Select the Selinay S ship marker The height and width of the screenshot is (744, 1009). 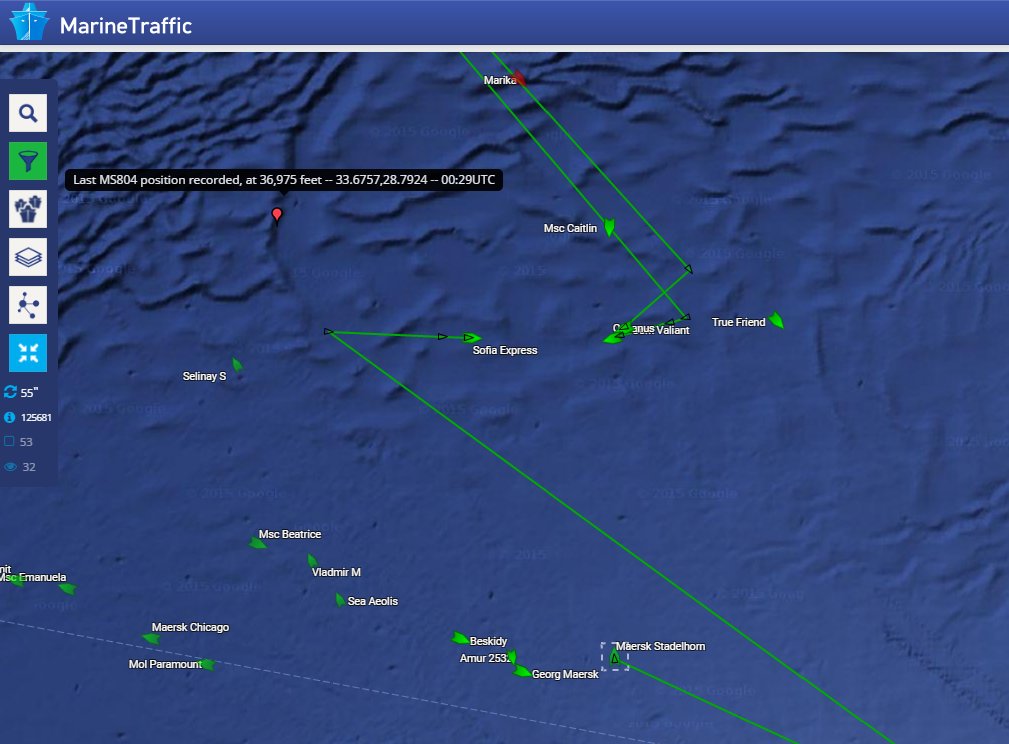(237, 365)
